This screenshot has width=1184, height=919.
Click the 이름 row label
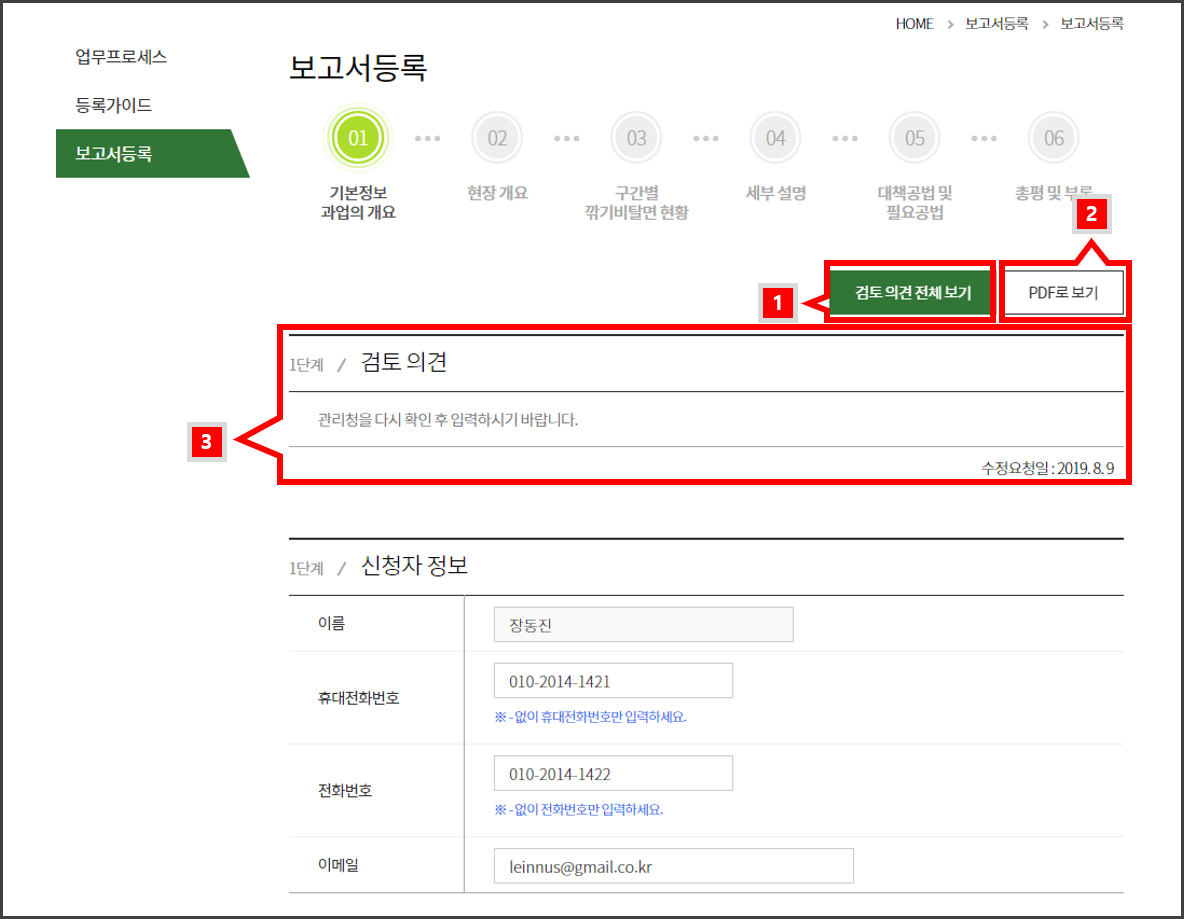[331, 624]
